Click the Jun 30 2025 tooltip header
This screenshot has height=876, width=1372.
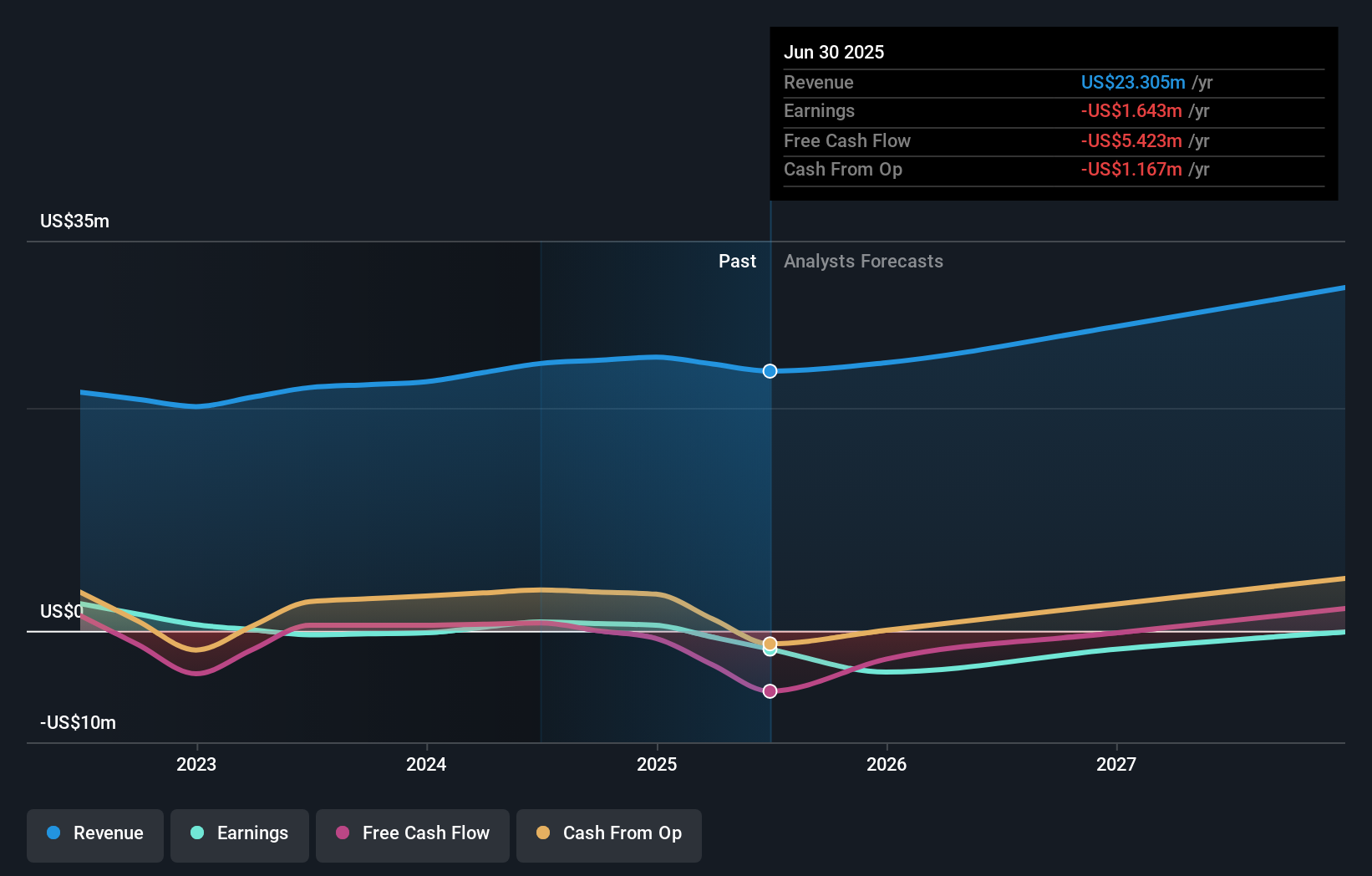coord(834,52)
